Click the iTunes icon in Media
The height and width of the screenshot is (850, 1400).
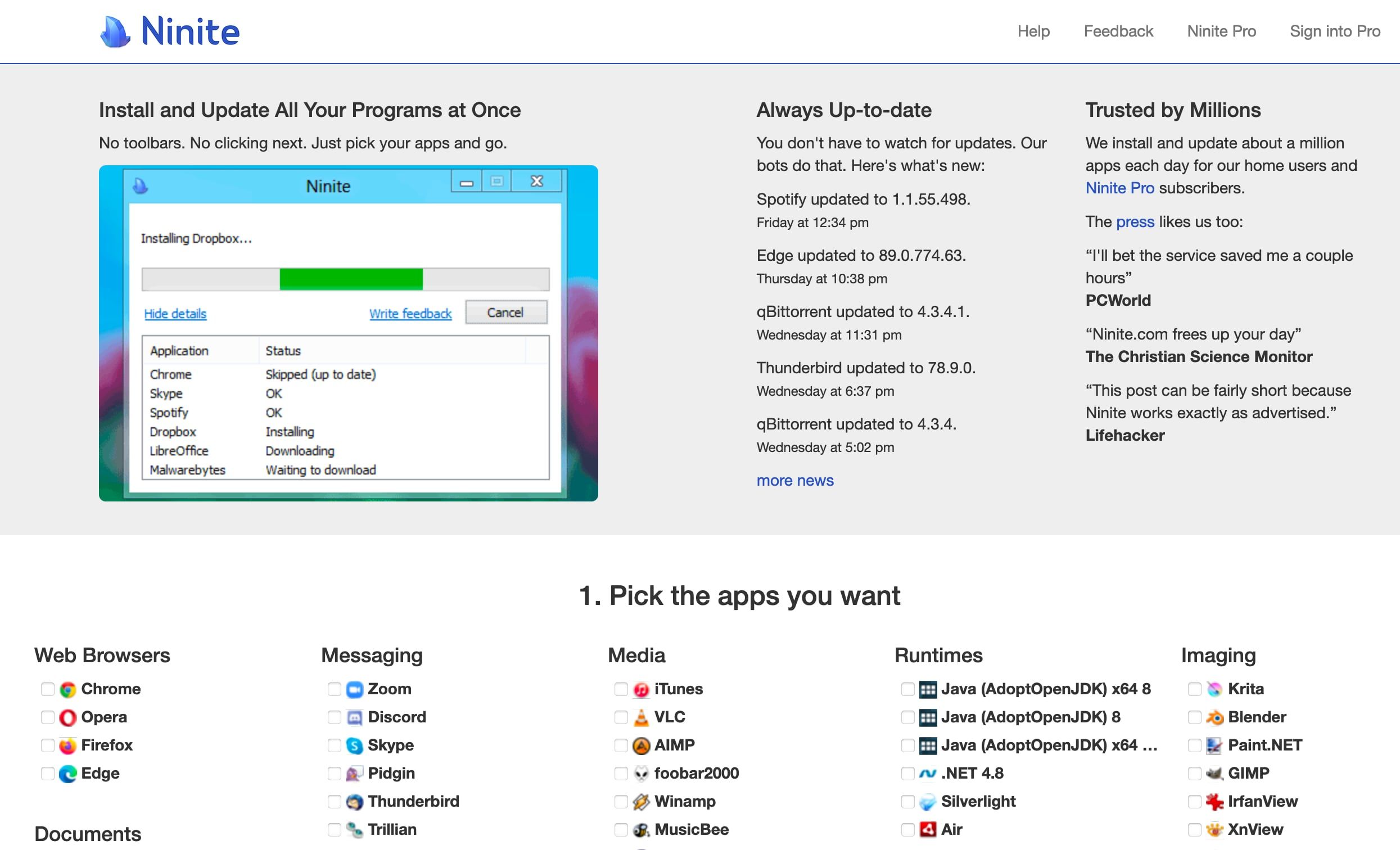pyautogui.click(x=641, y=689)
